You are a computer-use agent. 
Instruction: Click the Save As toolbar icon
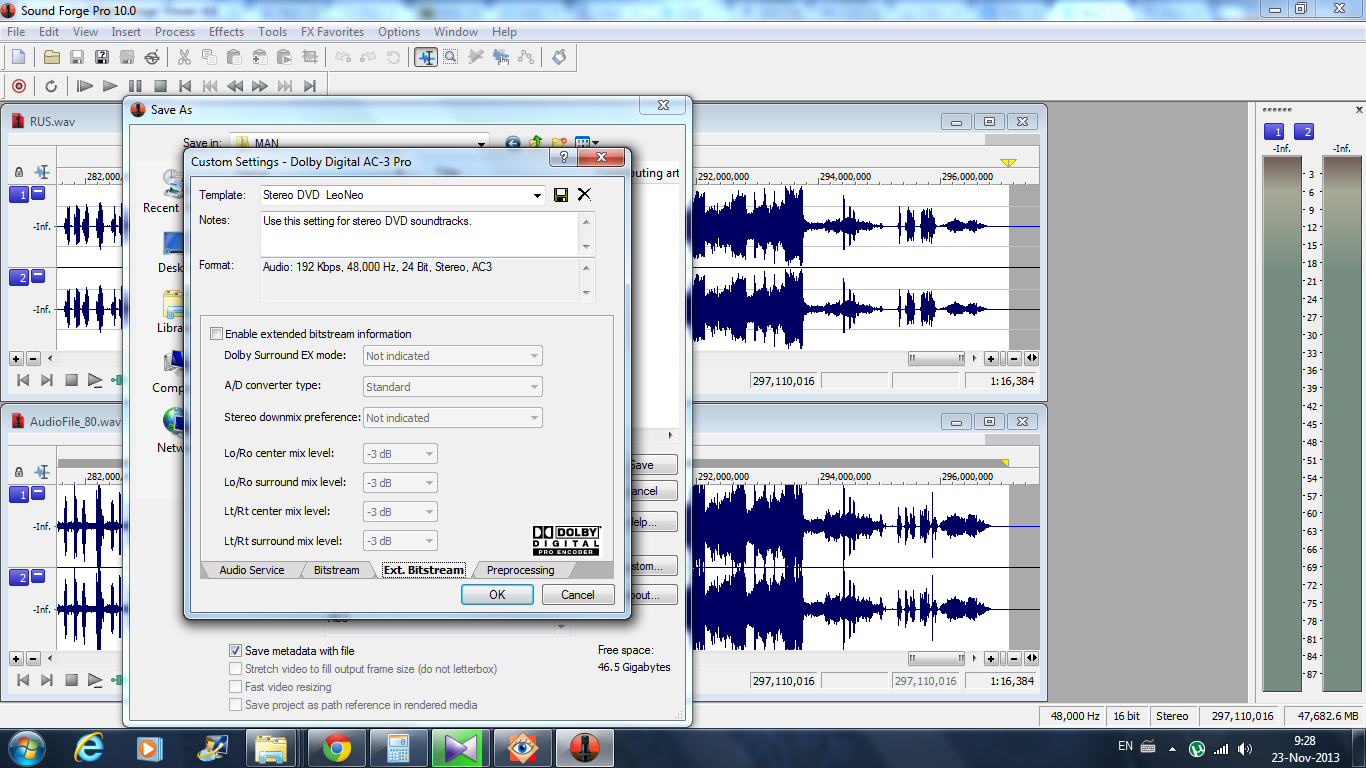coord(101,57)
